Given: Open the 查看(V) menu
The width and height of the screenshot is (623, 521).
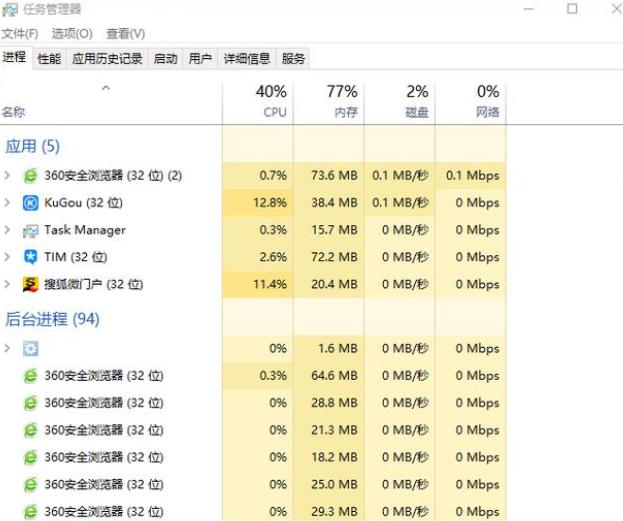Looking at the screenshot, I should point(125,34).
